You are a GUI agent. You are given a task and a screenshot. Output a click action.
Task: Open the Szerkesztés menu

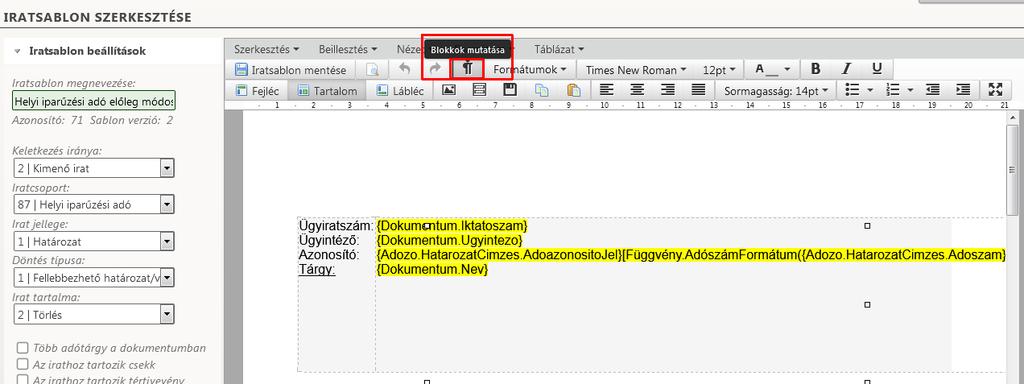(266, 49)
